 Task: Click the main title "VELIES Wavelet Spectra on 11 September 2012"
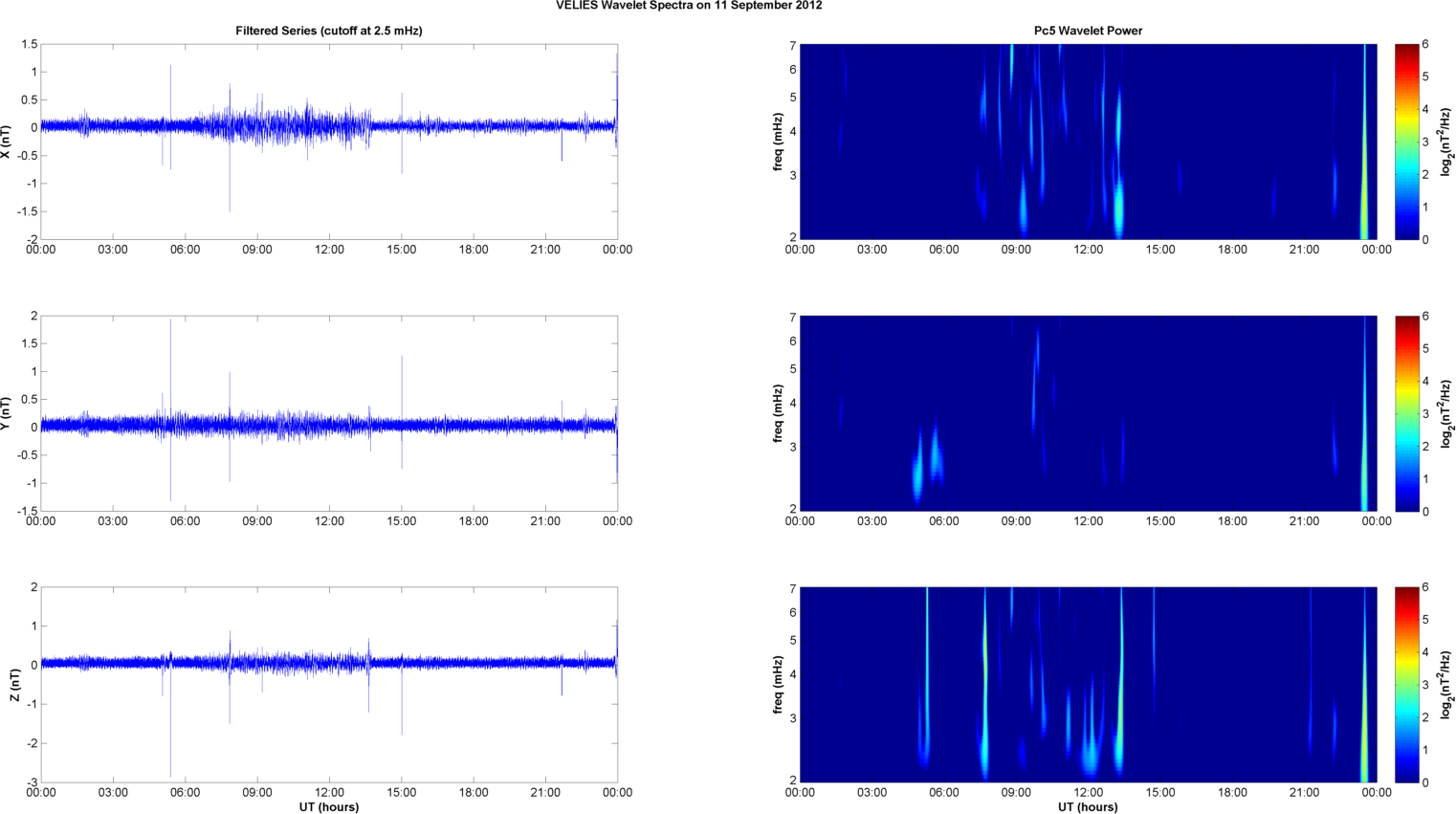(x=689, y=6)
